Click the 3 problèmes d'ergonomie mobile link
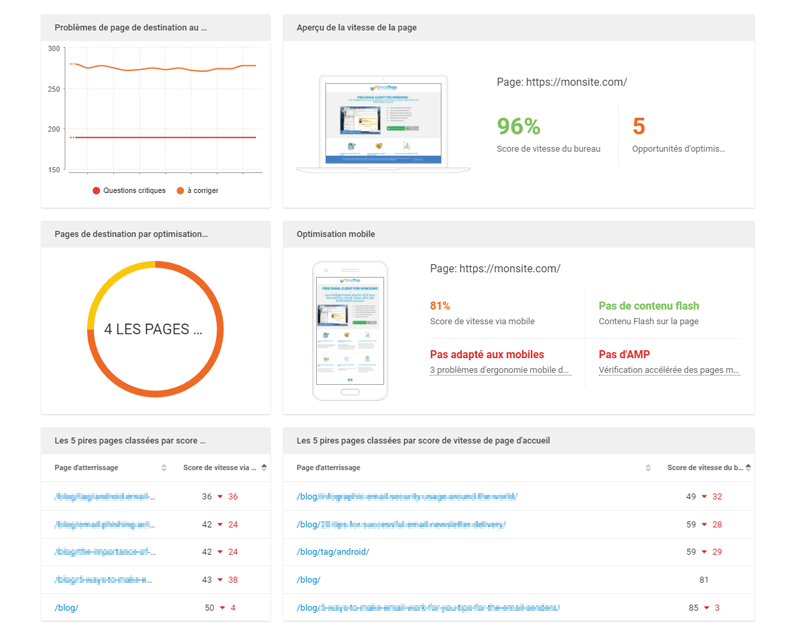 [x=500, y=370]
